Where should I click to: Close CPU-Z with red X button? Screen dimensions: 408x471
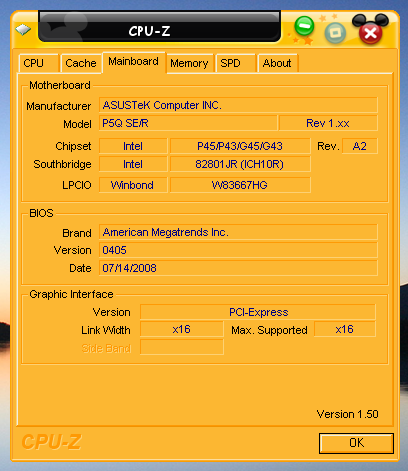click(370, 33)
